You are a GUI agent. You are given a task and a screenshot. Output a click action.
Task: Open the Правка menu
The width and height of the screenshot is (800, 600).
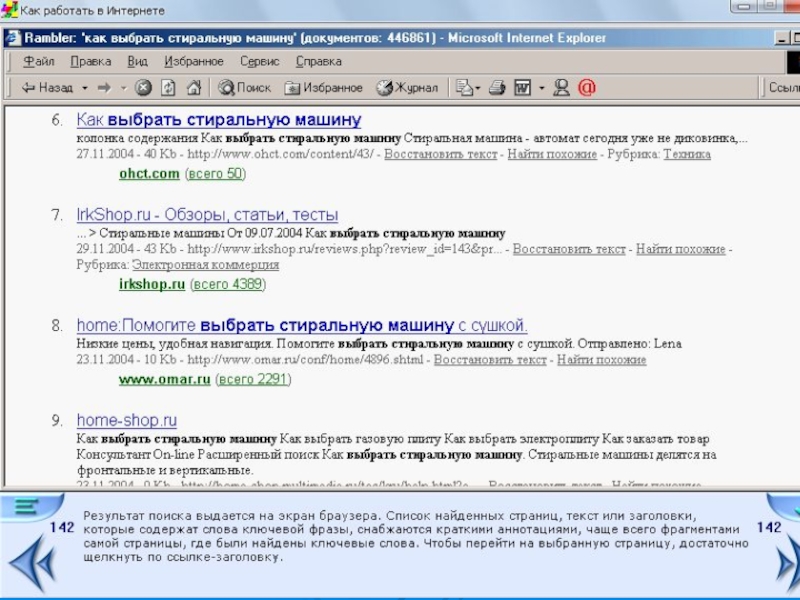[x=91, y=61]
